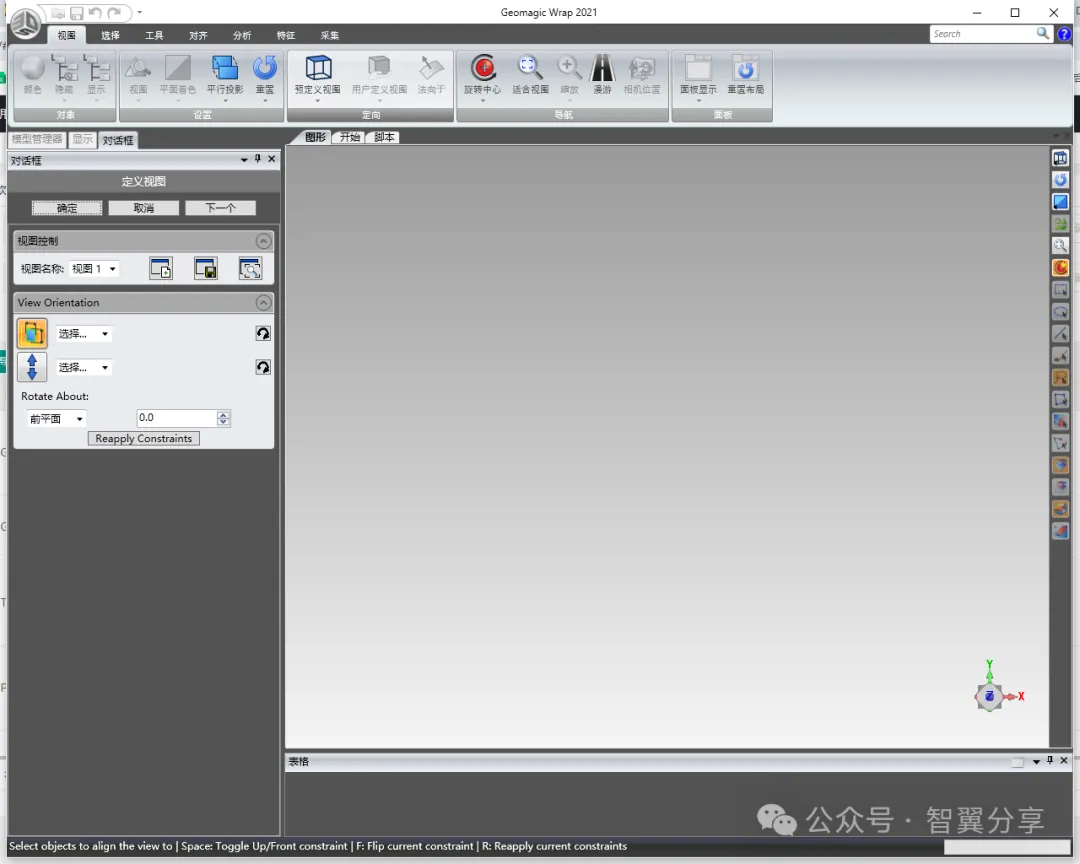Click the 取消 cancel button

pos(144,208)
